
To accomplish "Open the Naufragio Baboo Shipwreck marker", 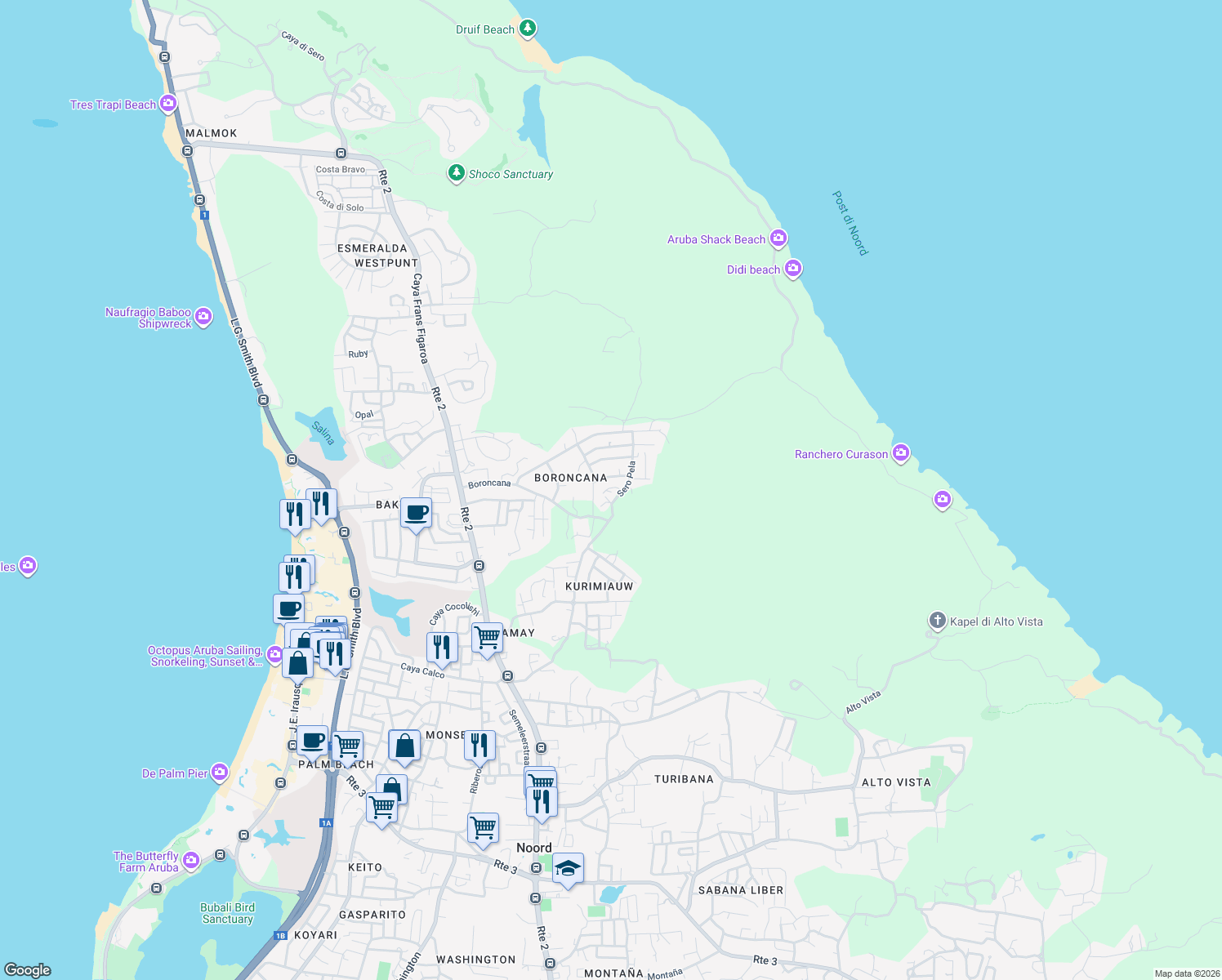I will 203,317.
